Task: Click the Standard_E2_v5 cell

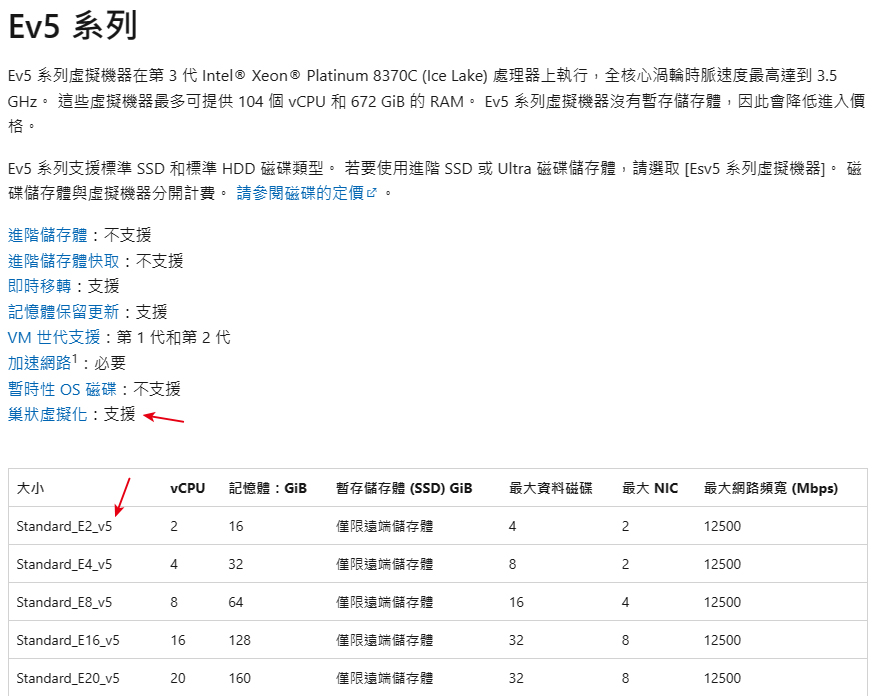Action: click(64, 526)
